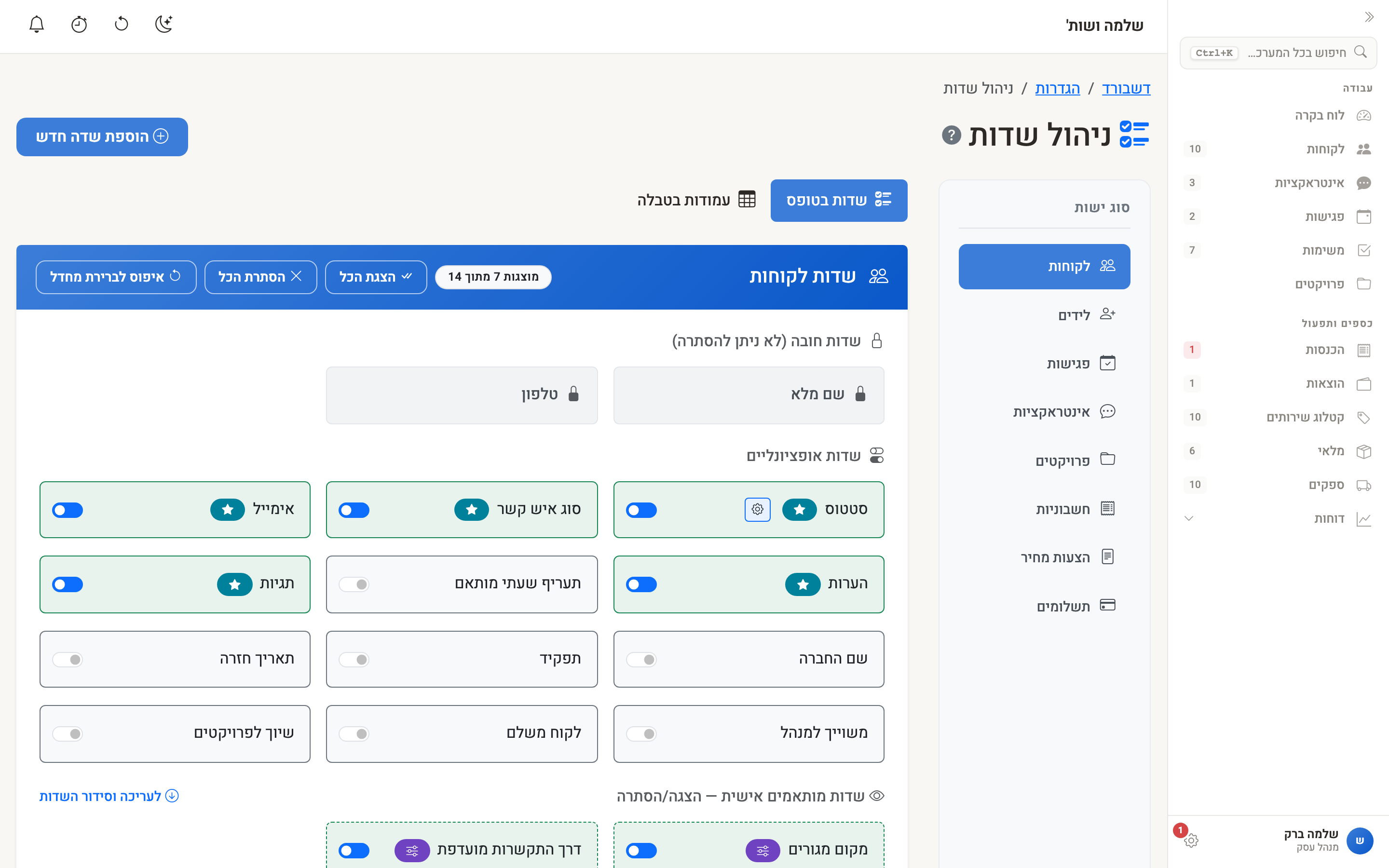This screenshot has width=1389, height=868.
Task: Click purple custom badge on דרך התקשרות מועדפת
Action: (411, 850)
